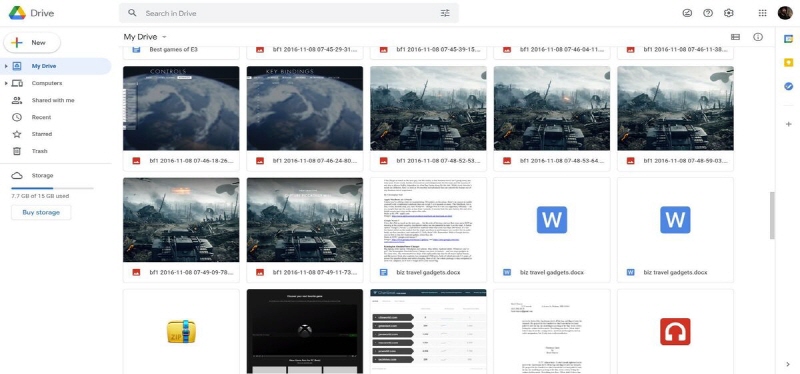
Task: Select file name bf1 2016-11-08 07-46-18-26
Action: point(191,161)
